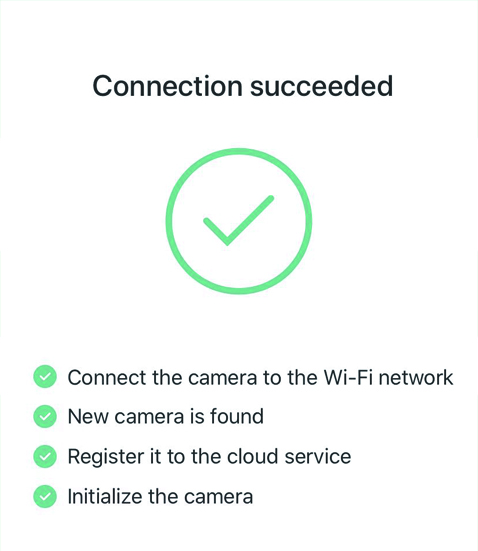
Task: Tap the Initialize the camera step text
Action: (x=160, y=496)
